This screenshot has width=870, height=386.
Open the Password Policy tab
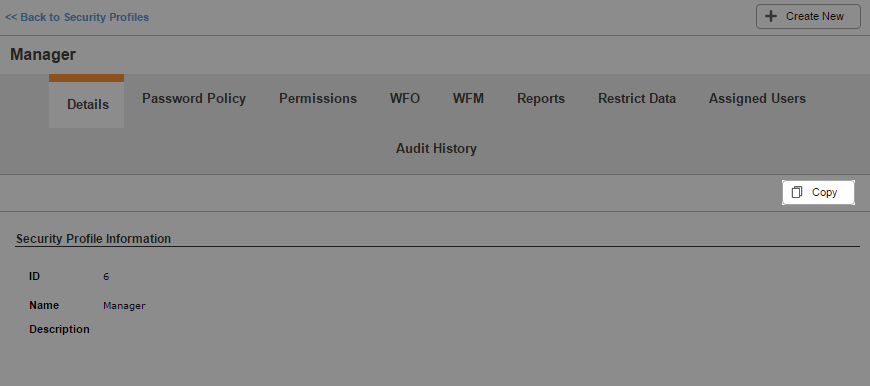coord(194,98)
